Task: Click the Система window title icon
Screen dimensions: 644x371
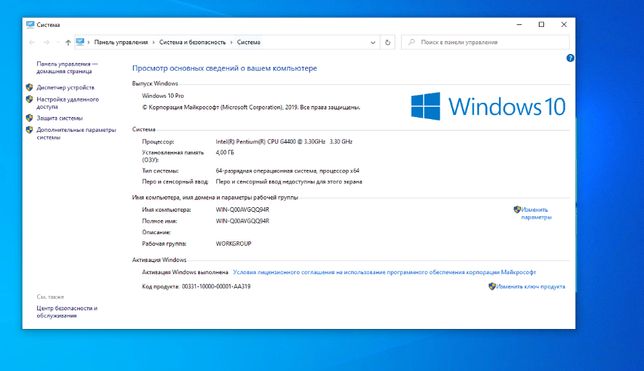Action: [x=30, y=25]
